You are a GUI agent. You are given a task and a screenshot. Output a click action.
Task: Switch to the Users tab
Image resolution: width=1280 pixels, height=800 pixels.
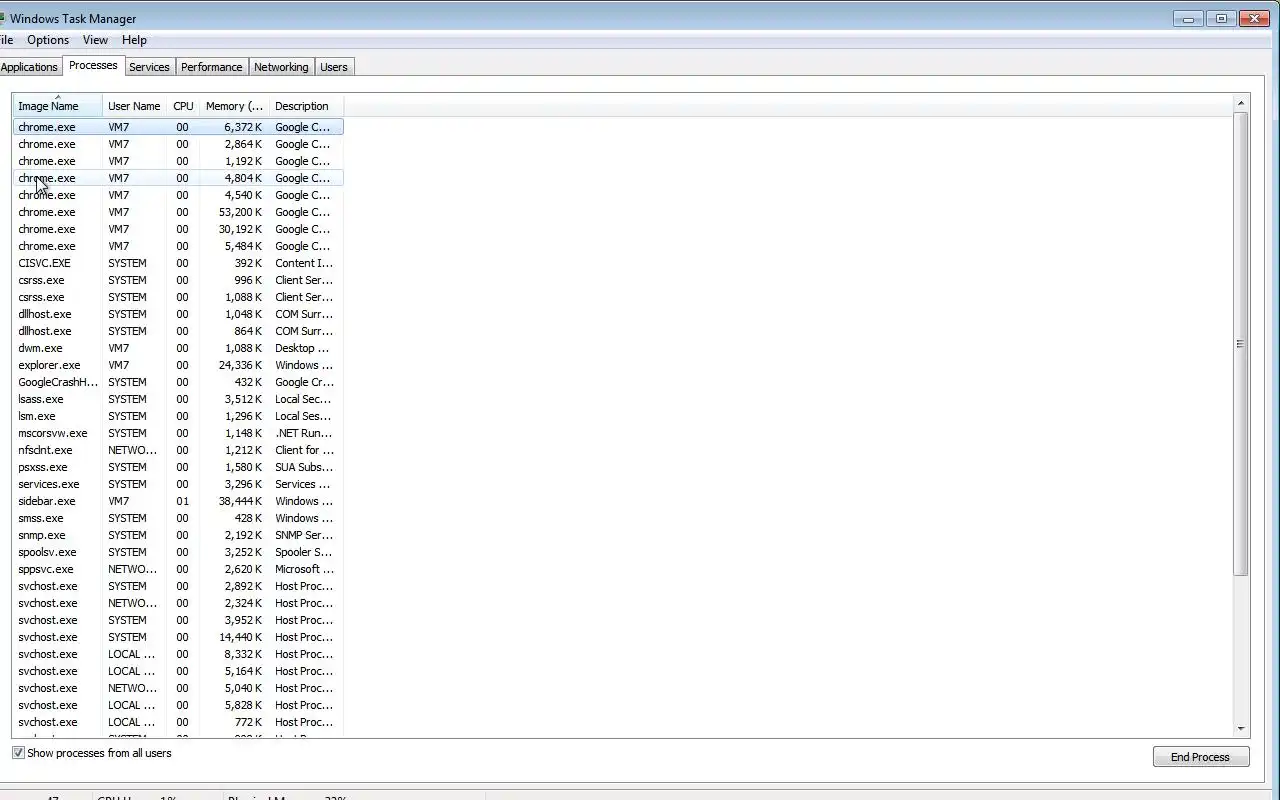pyautogui.click(x=334, y=67)
